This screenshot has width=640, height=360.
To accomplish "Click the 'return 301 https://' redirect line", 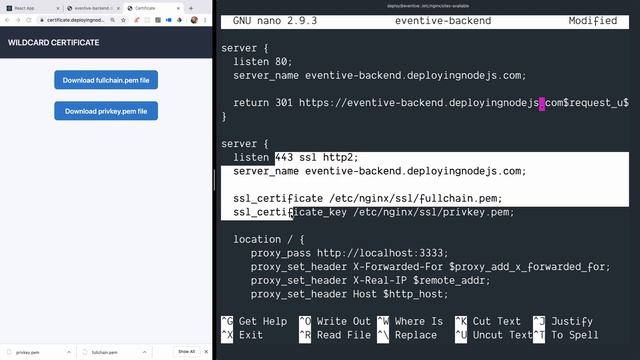I will click(x=431, y=103).
